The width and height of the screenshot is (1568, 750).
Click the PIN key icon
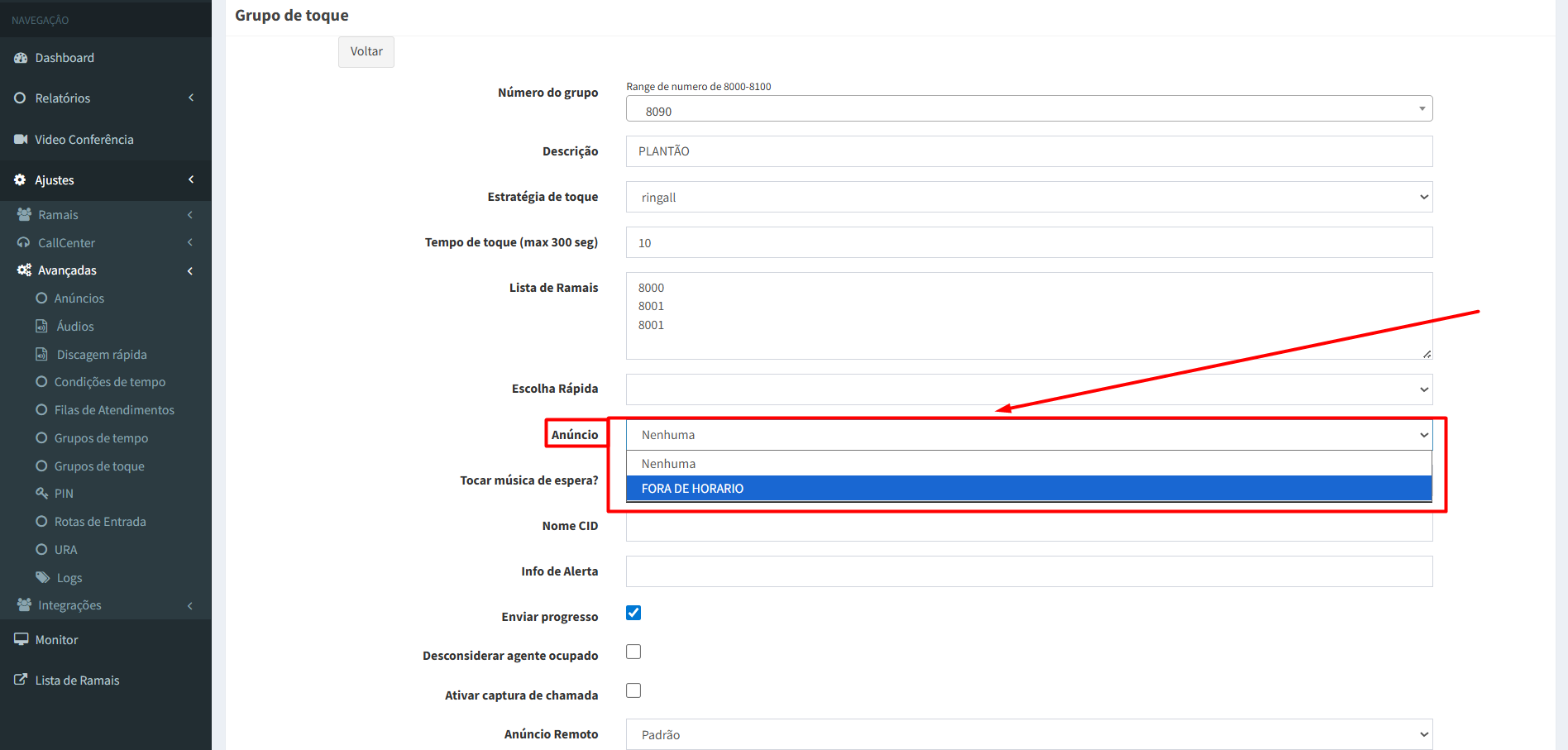41,494
